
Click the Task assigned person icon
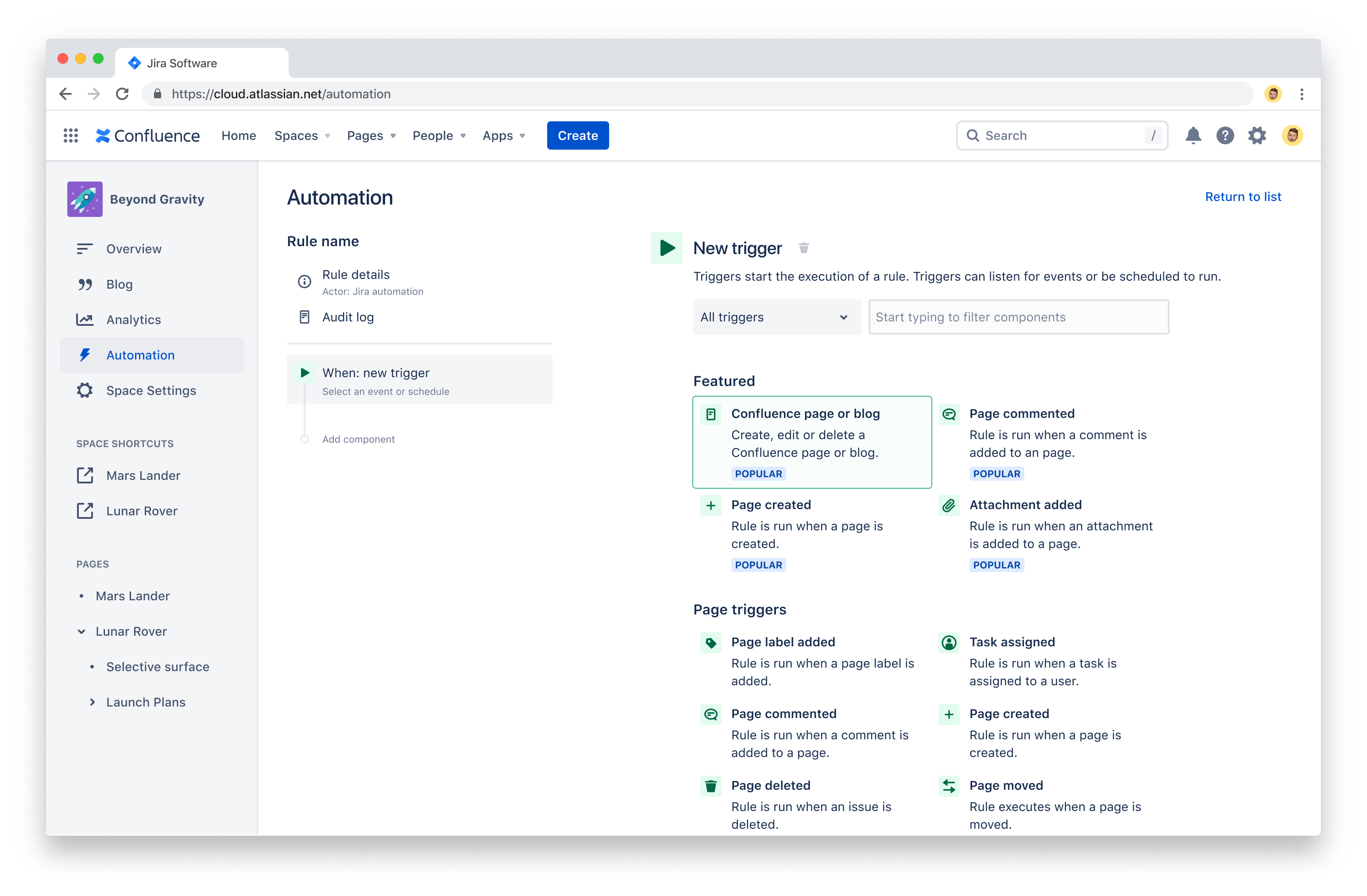947,641
